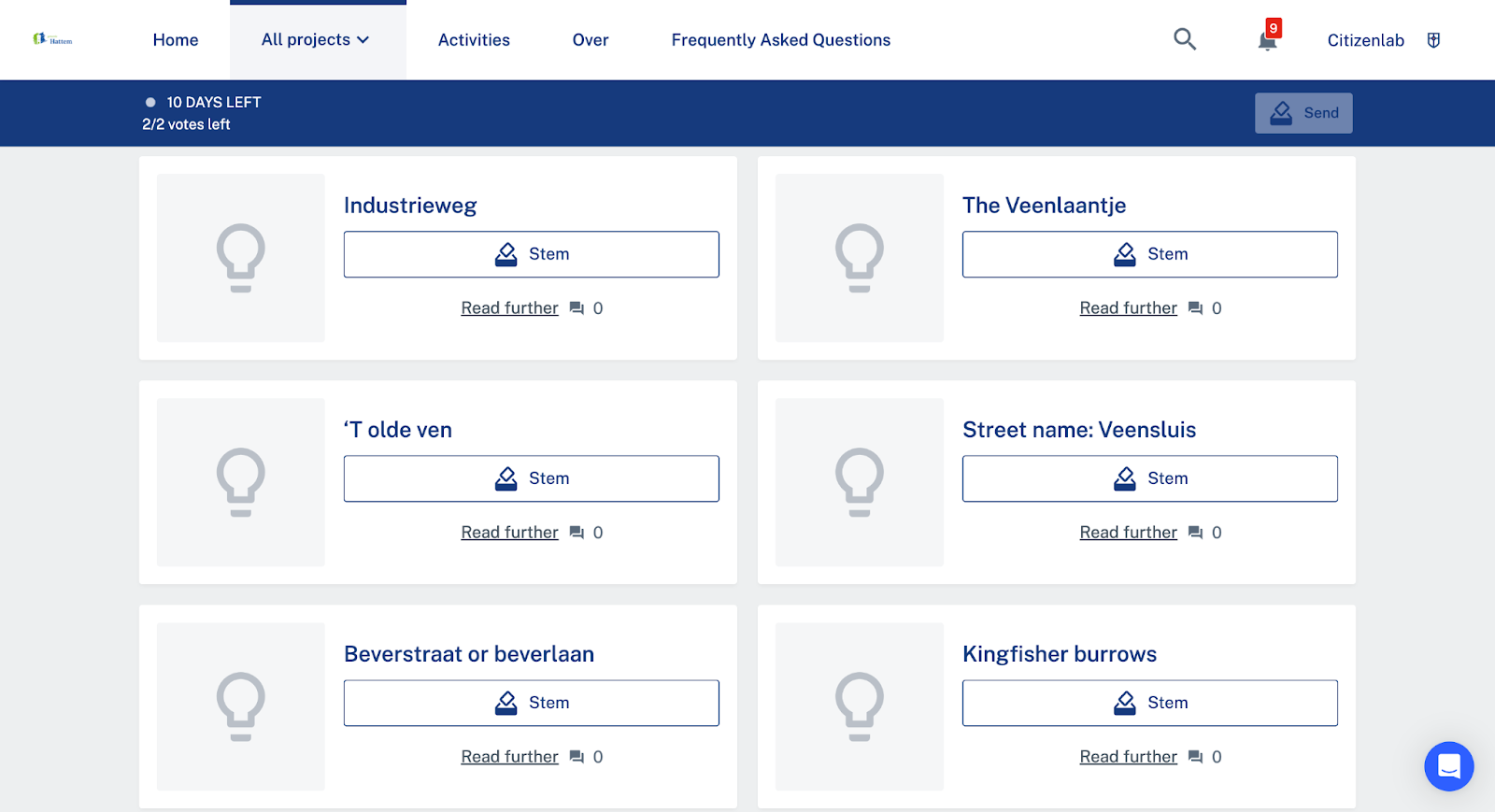Open Frequently Asked Questions
This screenshot has width=1495, height=812.
coord(780,40)
